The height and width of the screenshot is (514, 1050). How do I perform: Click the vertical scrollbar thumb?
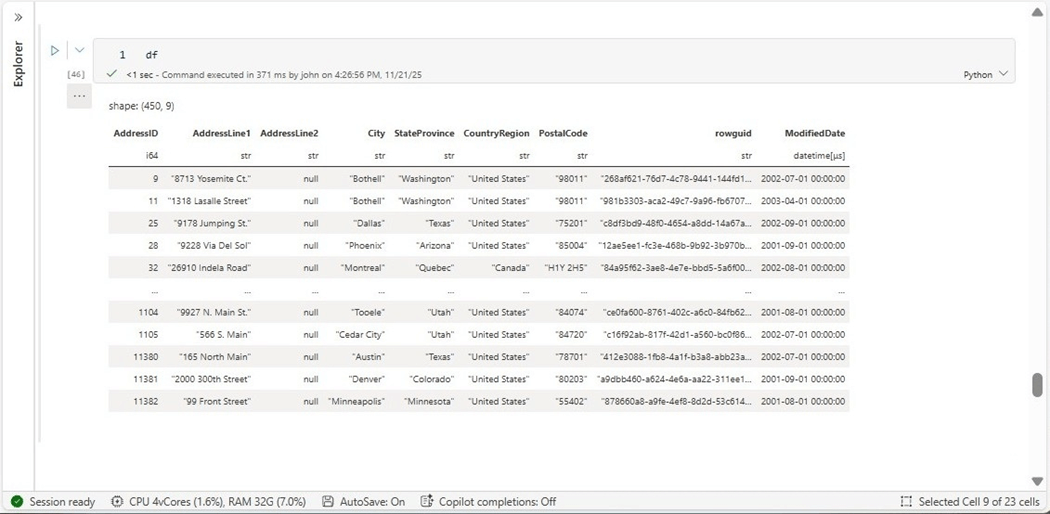pyautogui.click(x=1037, y=385)
